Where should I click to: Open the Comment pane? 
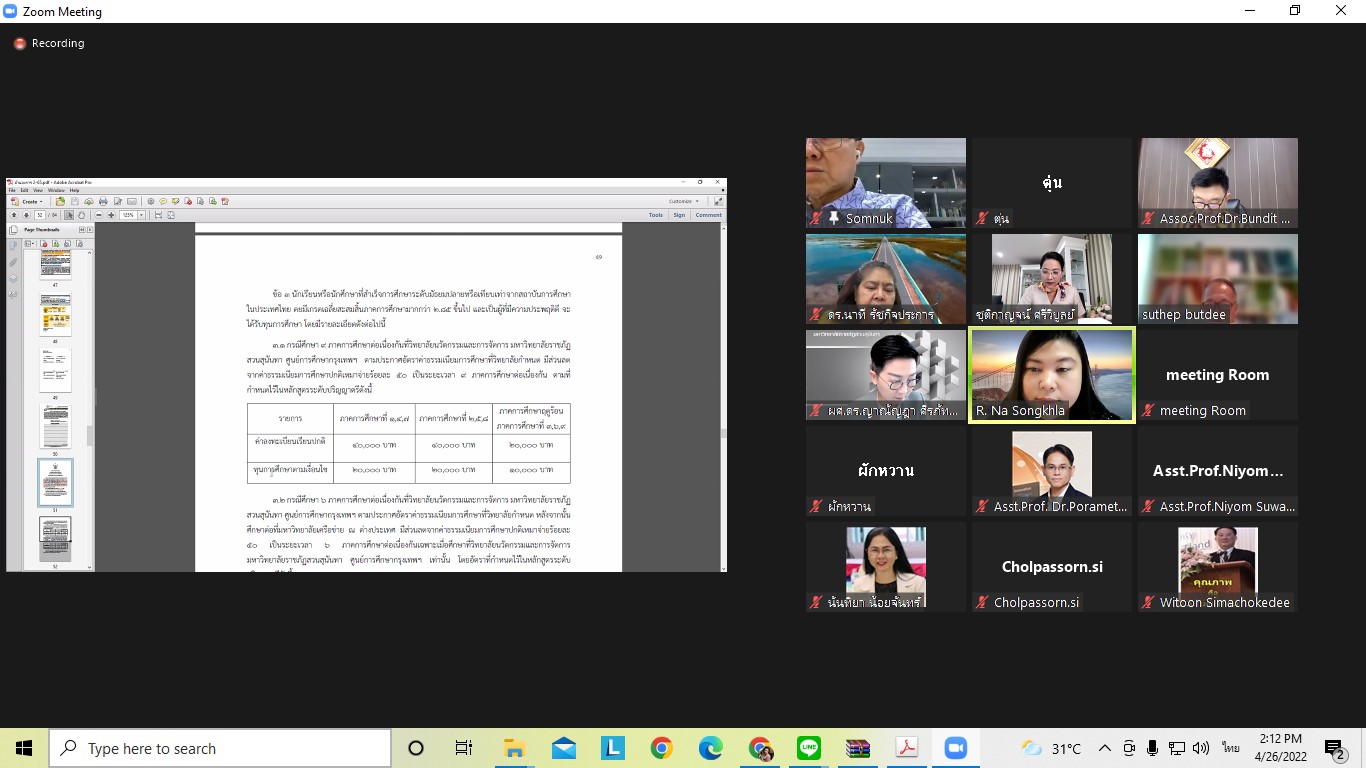pyautogui.click(x=708, y=215)
